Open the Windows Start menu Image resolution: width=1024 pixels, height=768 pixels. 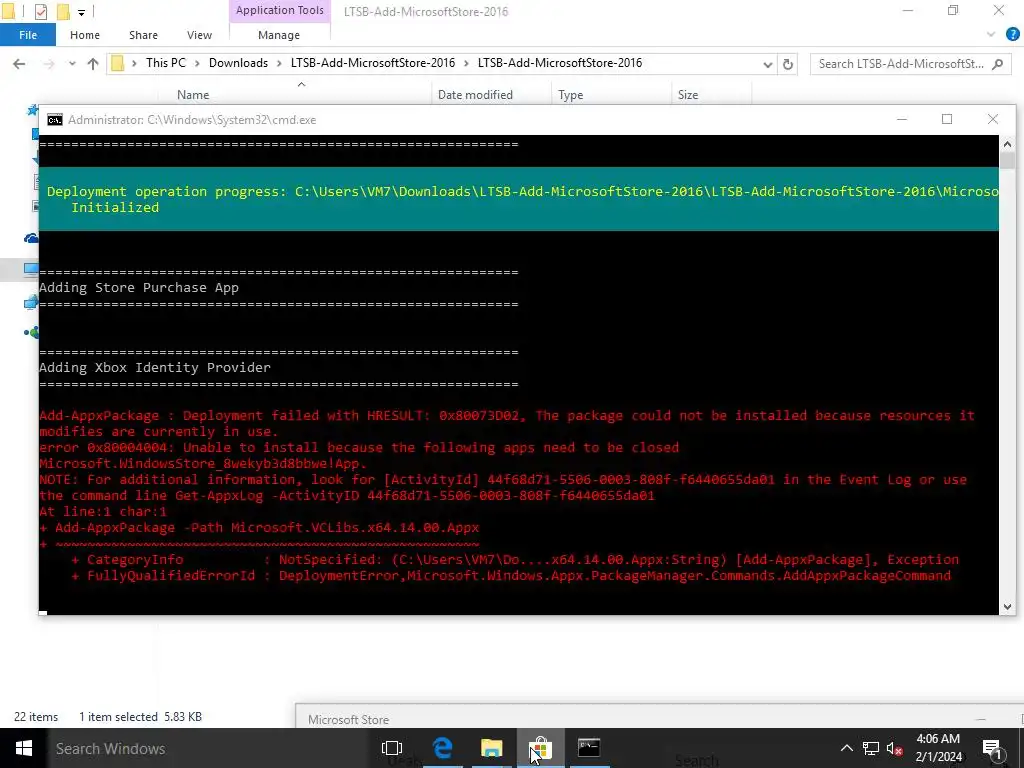[x=24, y=748]
